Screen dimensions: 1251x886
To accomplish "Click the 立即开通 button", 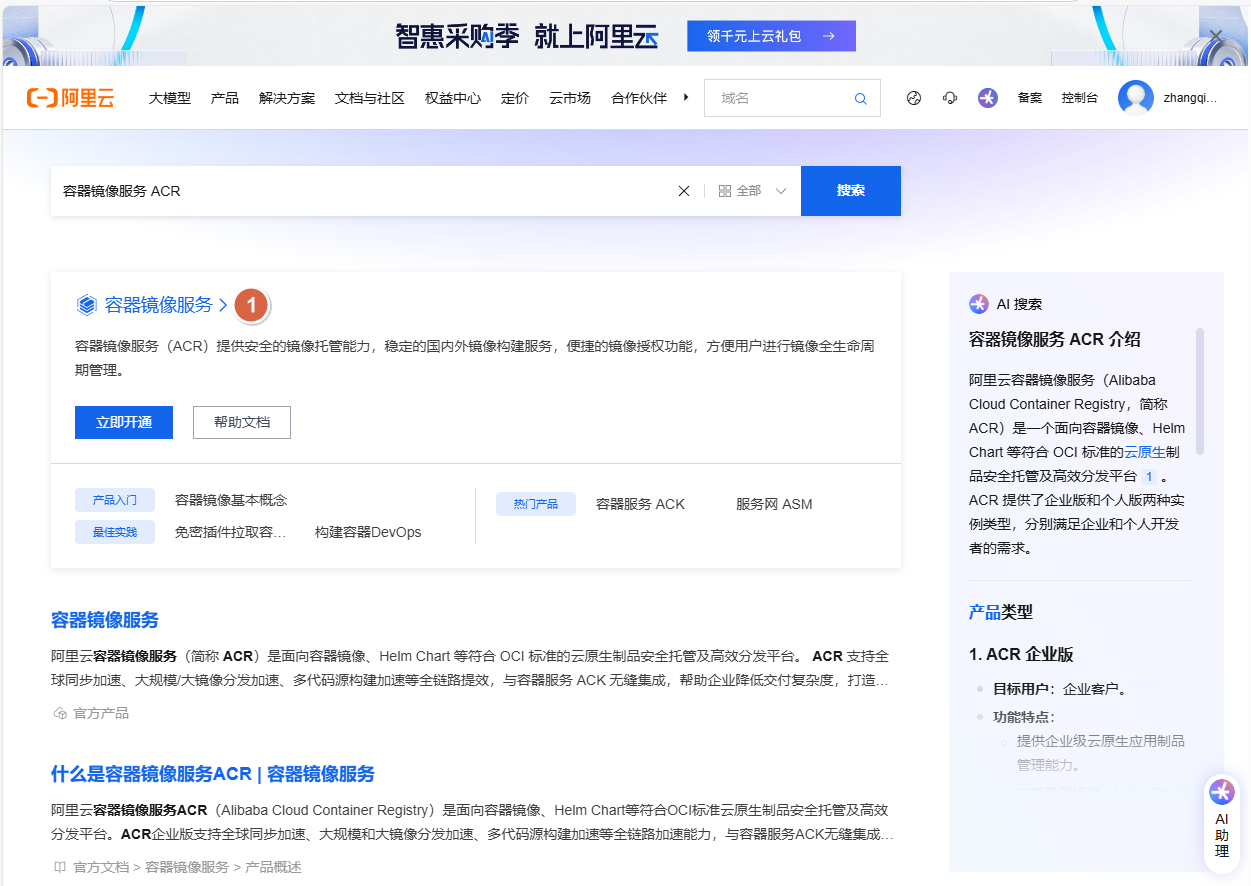I will click(x=124, y=422).
